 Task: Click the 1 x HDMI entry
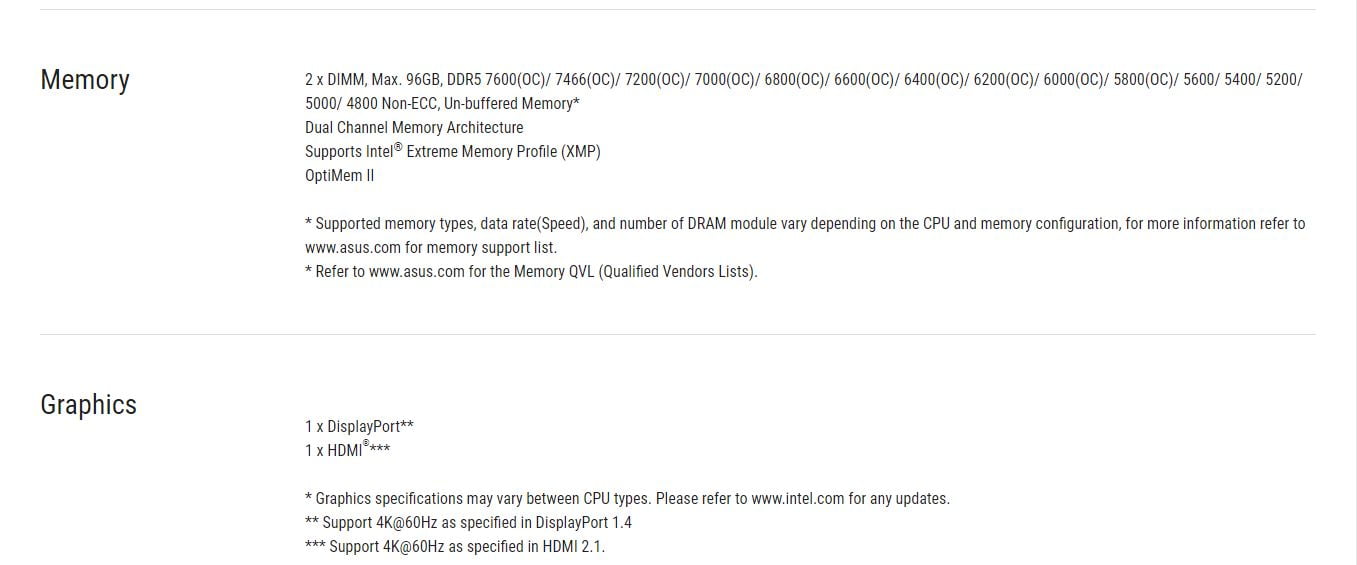click(348, 450)
